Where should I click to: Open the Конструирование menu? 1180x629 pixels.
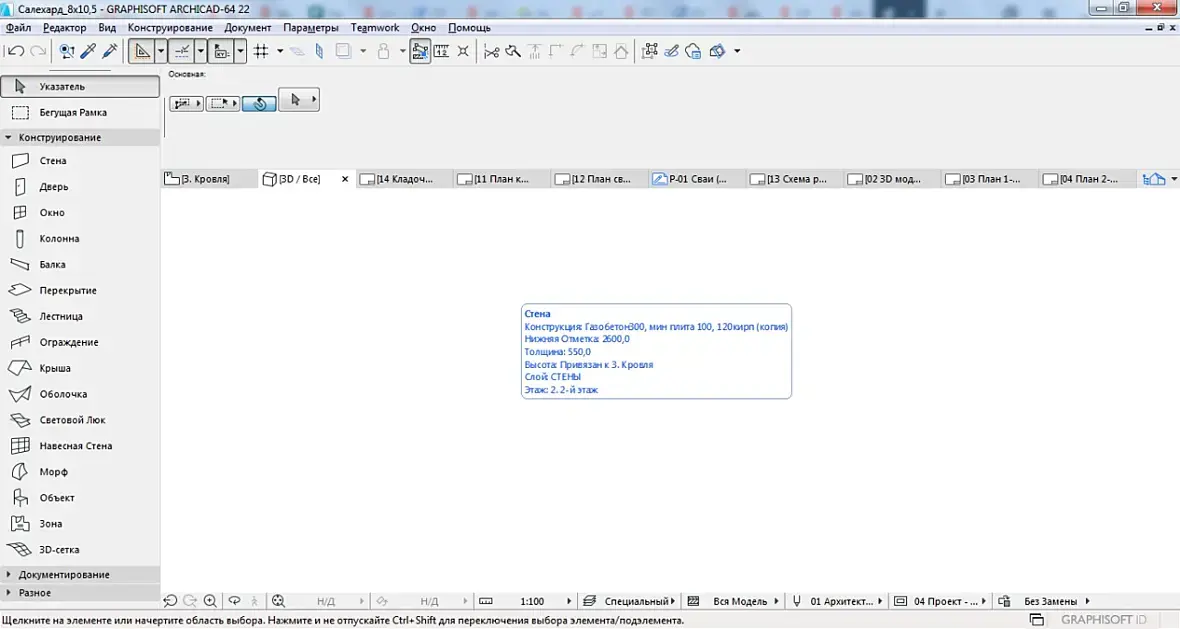coord(170,28)
